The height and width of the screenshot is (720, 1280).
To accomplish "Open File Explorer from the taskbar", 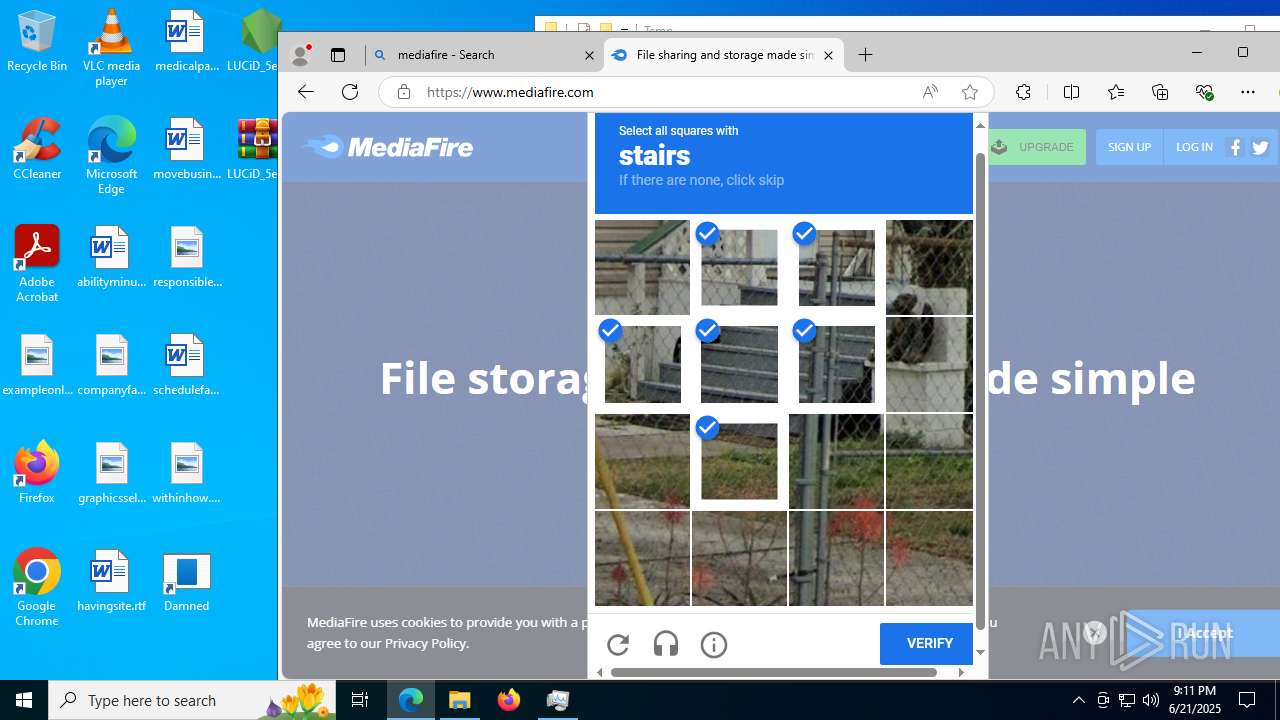I will click(460, 700).
